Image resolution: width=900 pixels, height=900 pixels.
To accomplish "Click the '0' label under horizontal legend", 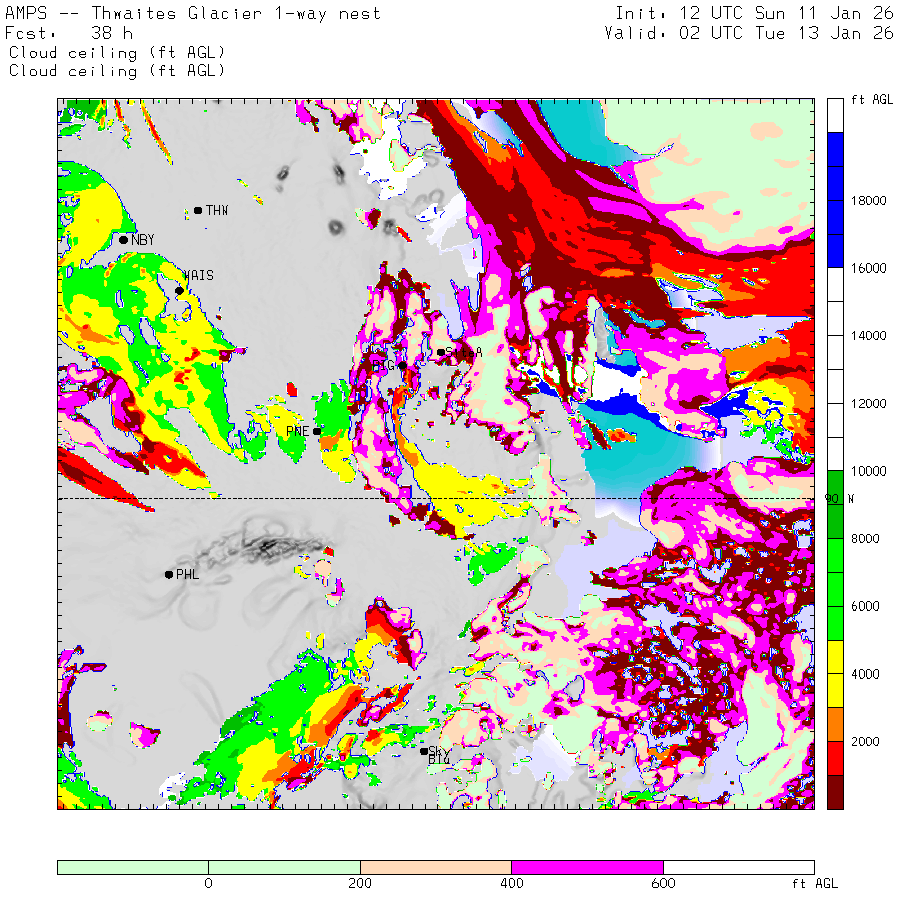I will tap(208, 883).
